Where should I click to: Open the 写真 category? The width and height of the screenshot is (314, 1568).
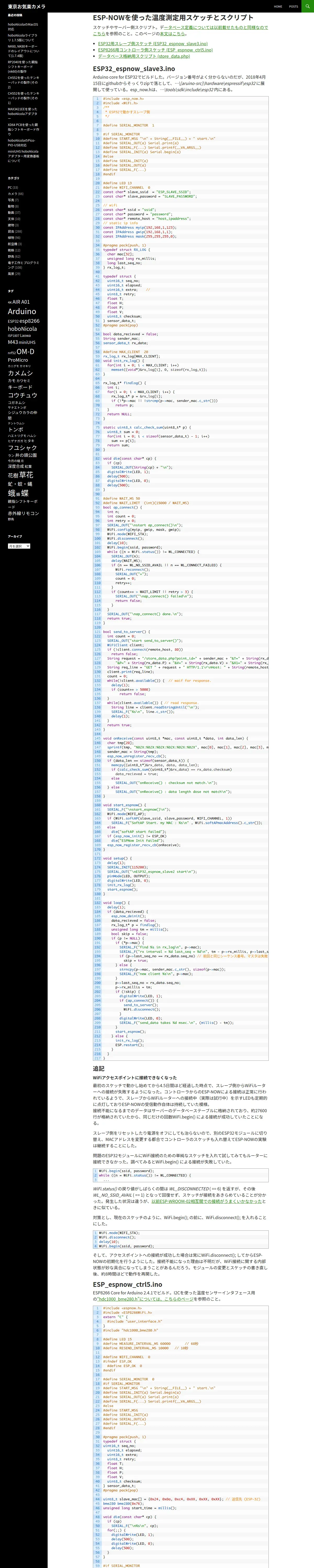[x=10, y=200]
